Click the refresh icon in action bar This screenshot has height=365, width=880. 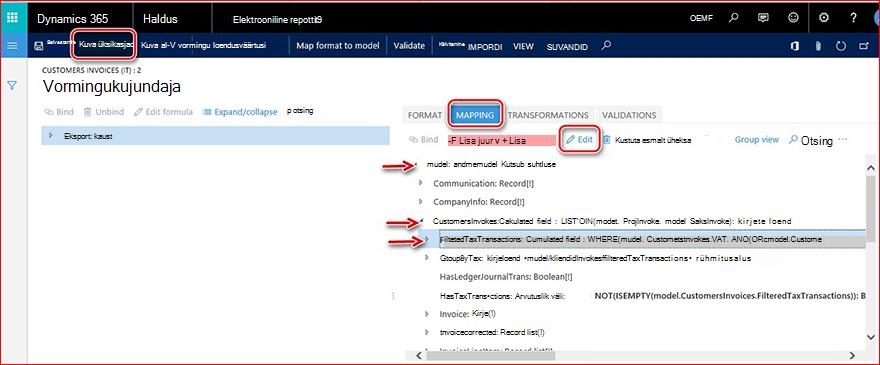[x=841, y=46]
